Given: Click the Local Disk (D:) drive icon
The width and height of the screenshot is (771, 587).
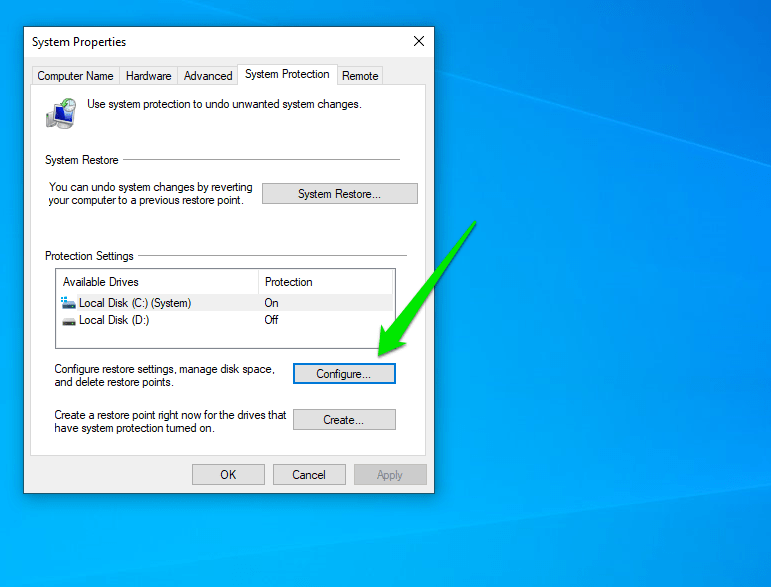Looking at the screenshot, I should [x=69, y=322].
